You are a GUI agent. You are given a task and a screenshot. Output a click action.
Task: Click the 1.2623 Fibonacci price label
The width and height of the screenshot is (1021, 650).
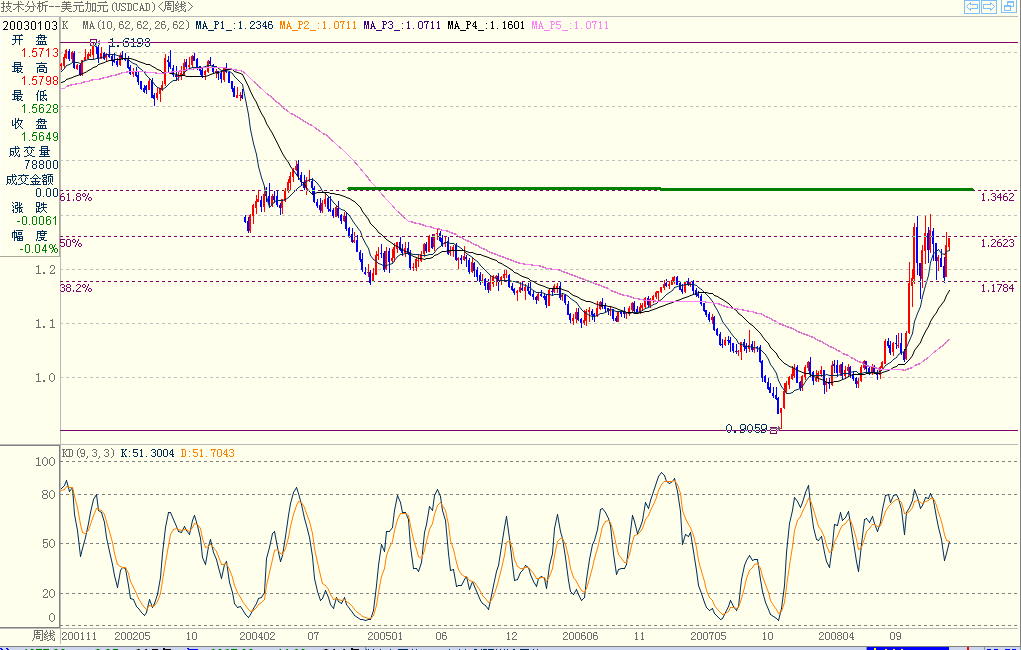(x=998, y=243)
